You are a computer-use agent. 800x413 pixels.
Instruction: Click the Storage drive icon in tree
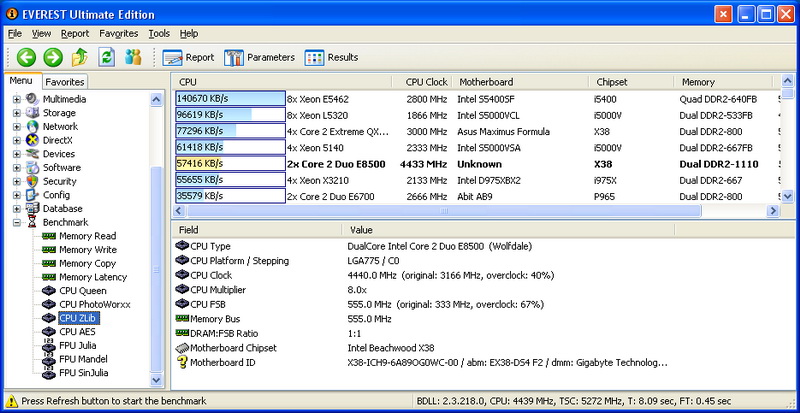click(x=32, y=113)
